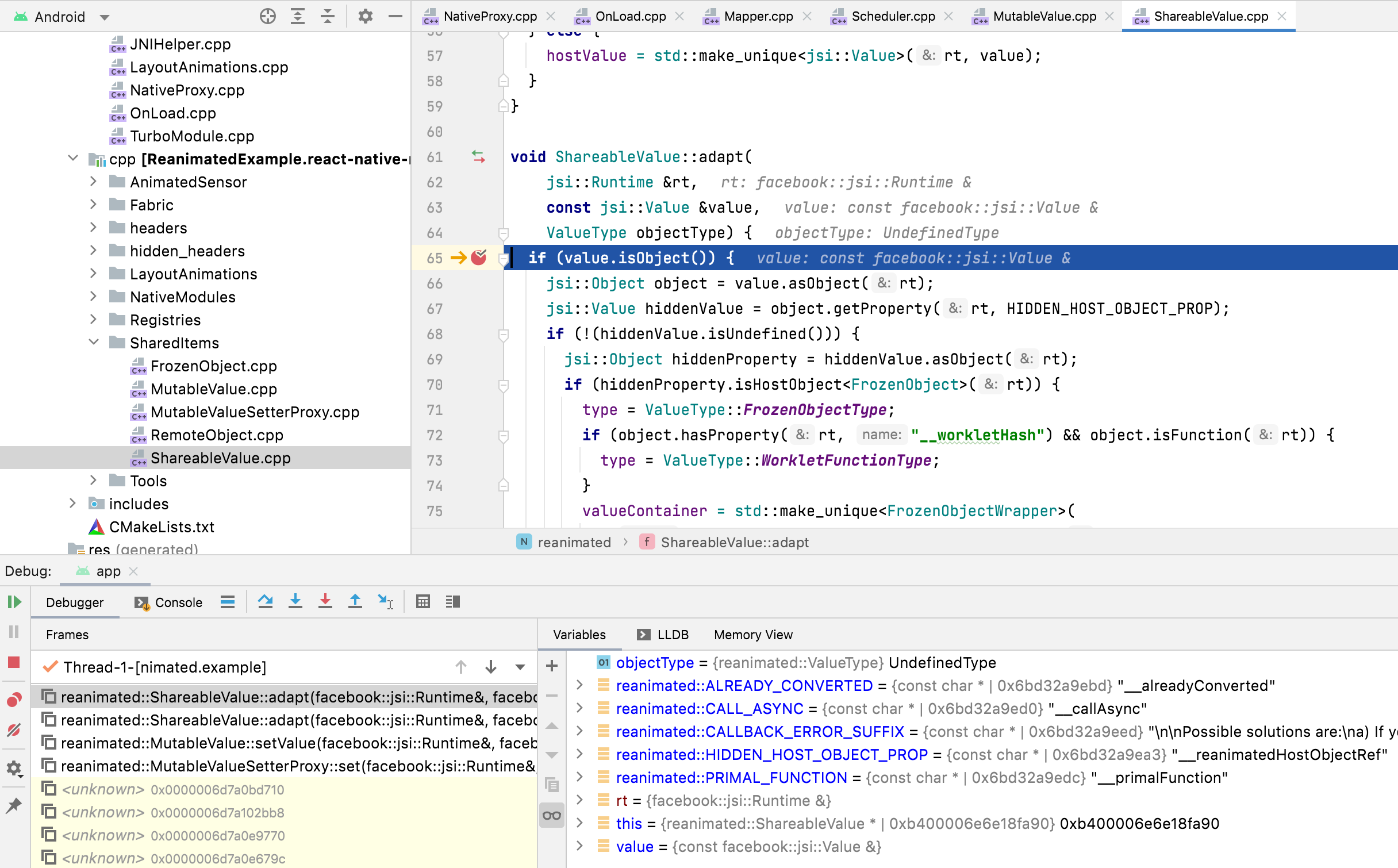
Task: Click the Step Out debugger icon
Action: [x=355, y=602]
